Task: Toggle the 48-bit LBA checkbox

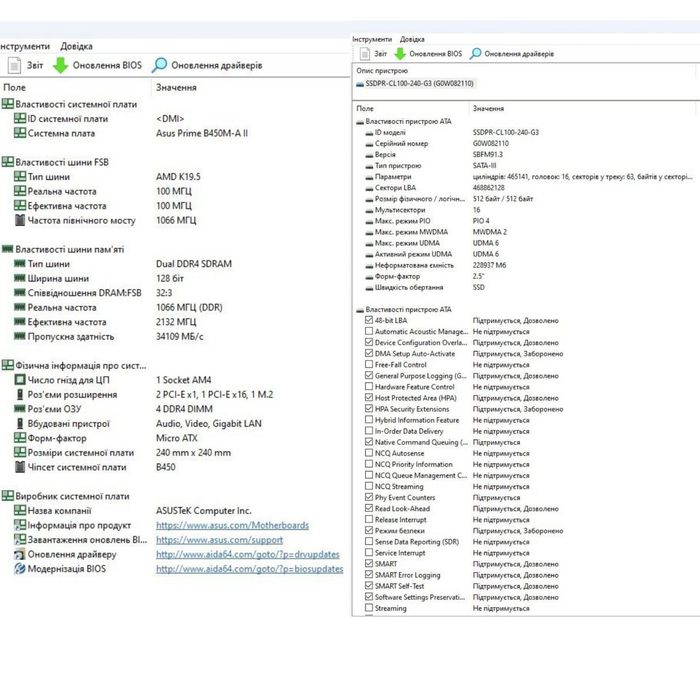Action: tap(369, 320)
